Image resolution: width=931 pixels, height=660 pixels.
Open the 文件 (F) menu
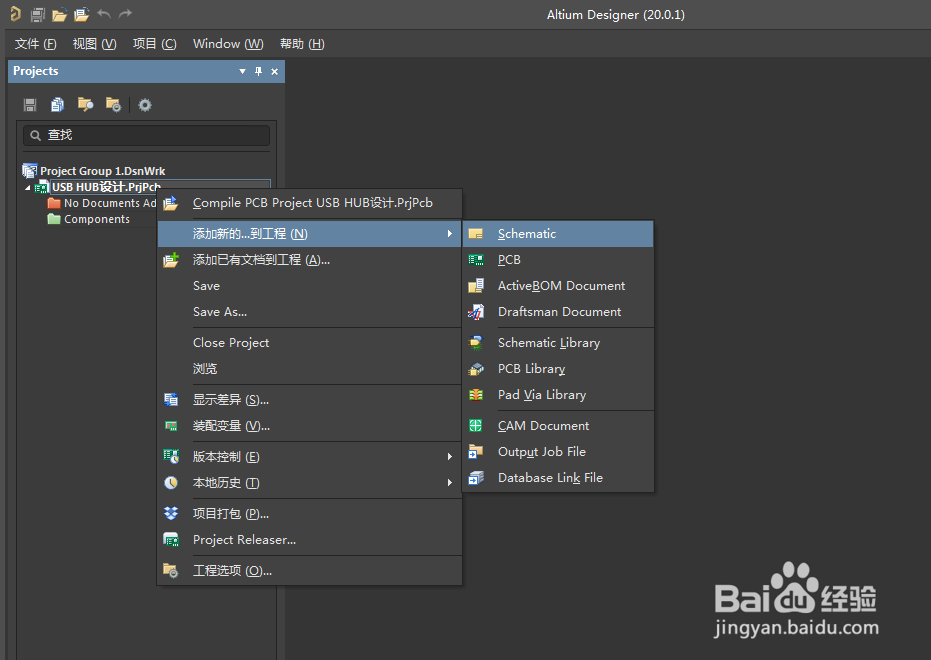click(x=35, y=44)
